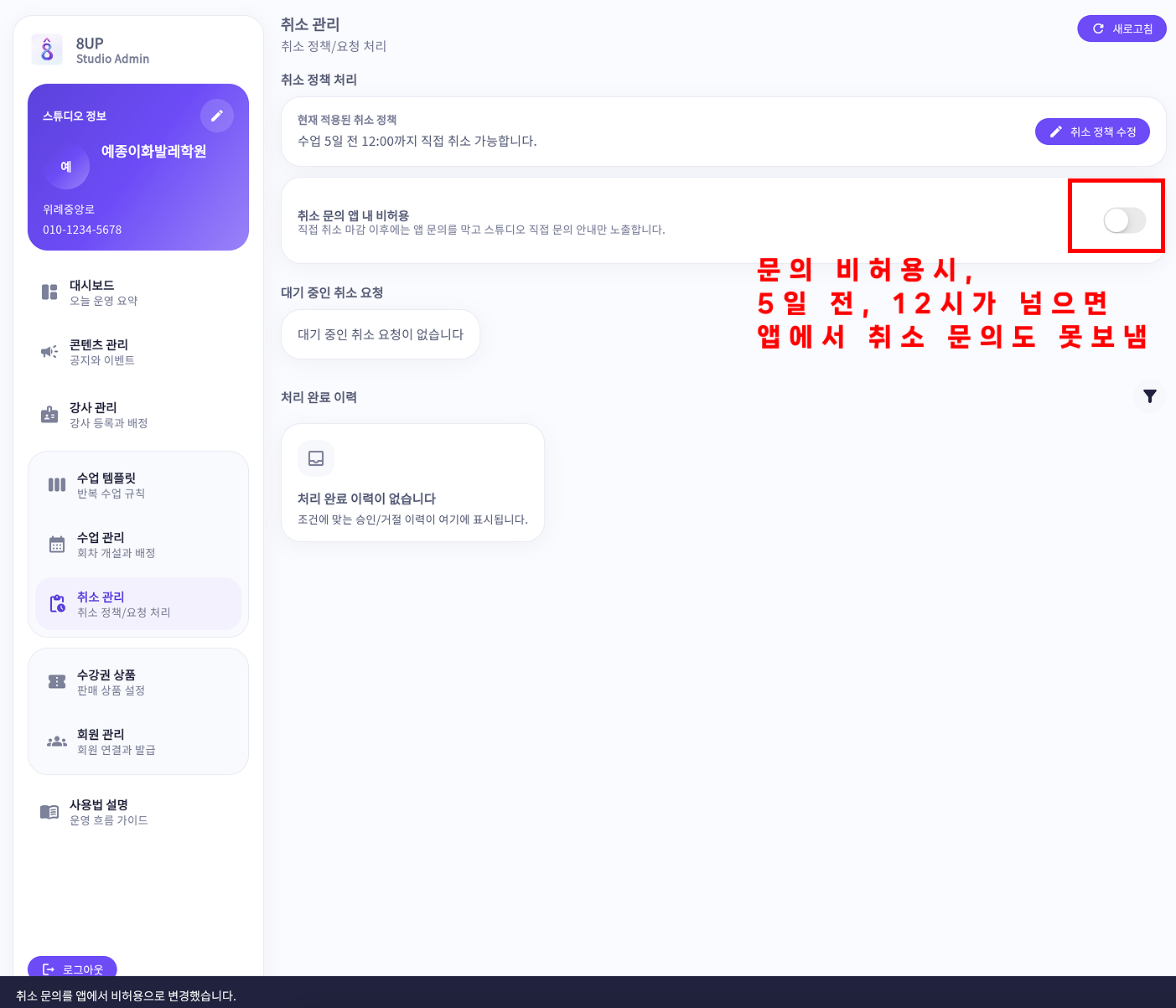This screenshot has height=1008, width=1176.
Task: Click the class management calendar icon
Action: 57,544
